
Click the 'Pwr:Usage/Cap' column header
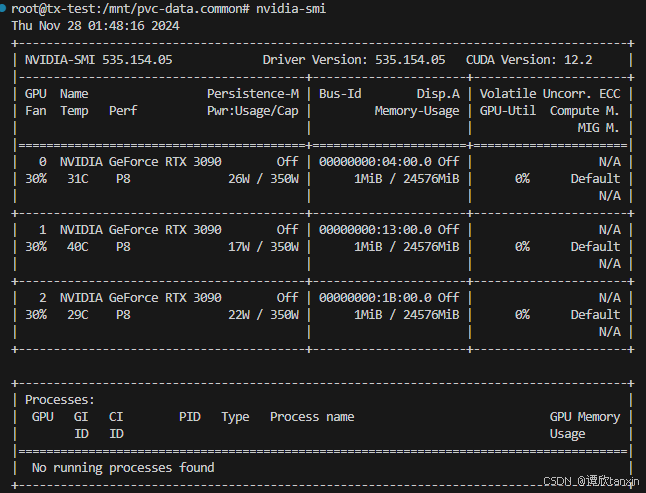tap(253, 111)
